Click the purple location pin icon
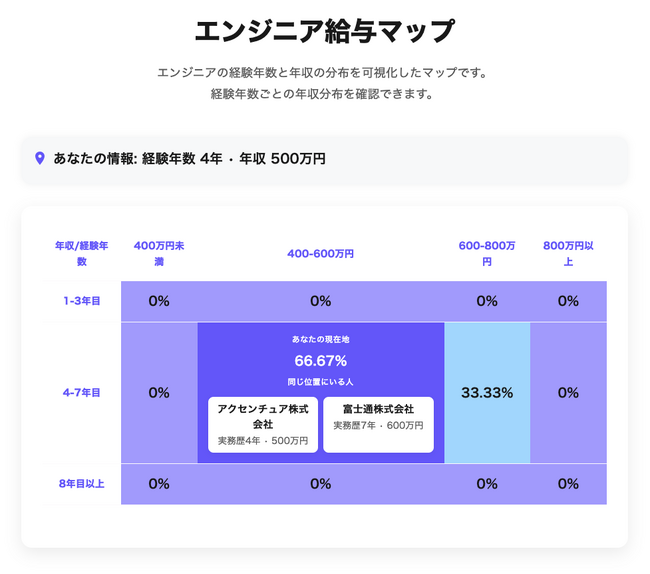Viewport: 650px width, 574px height. [40, 158]
